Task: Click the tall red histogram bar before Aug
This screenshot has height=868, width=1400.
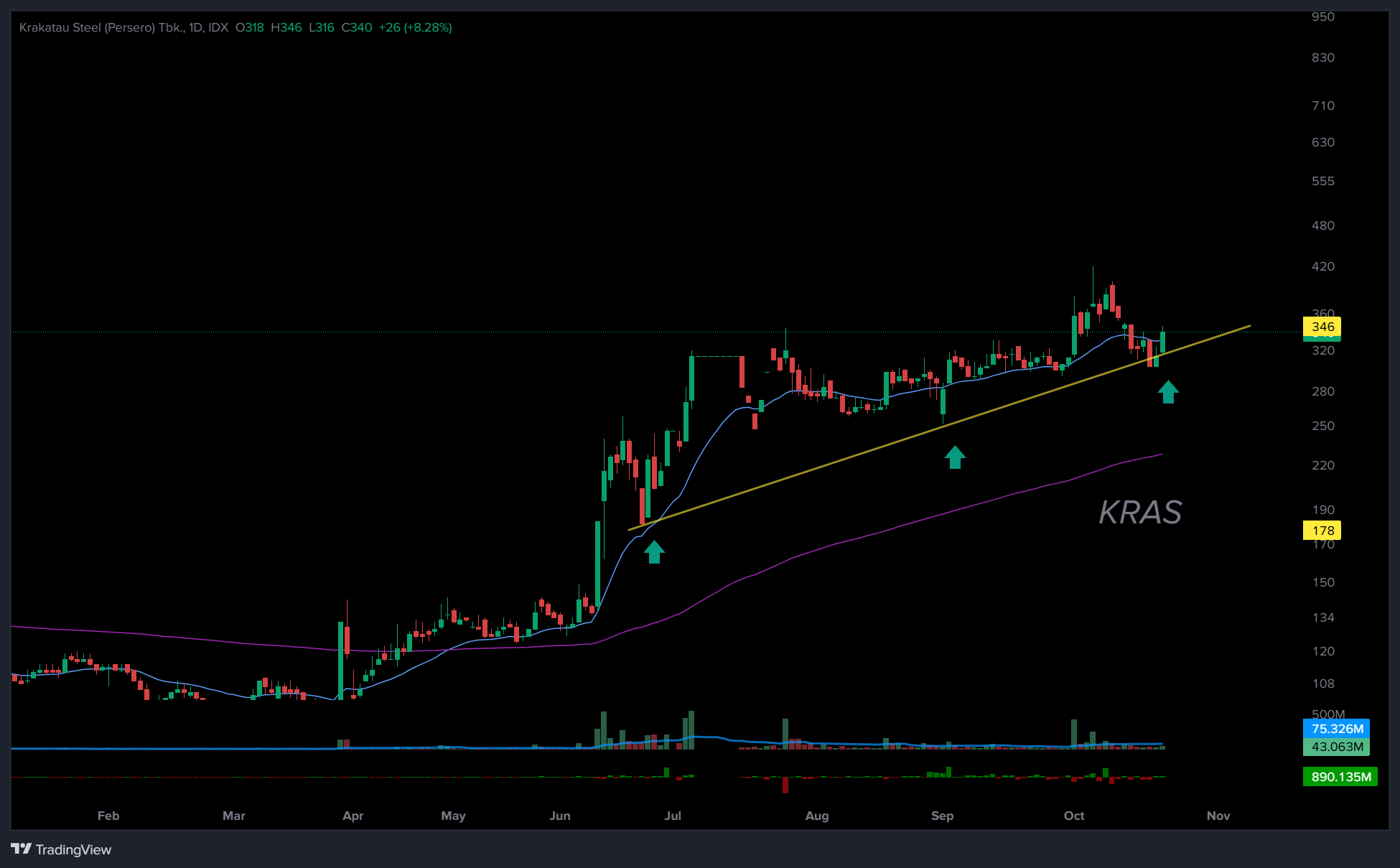Action: tap(785, 785)
